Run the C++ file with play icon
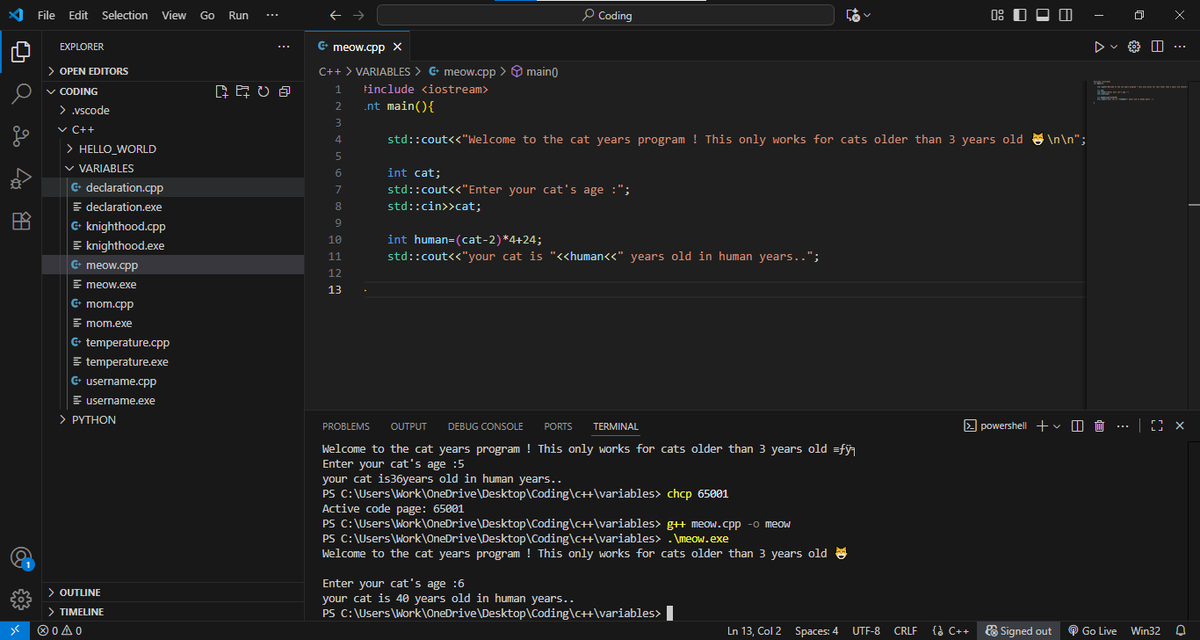Viewport: 1200px width, 640px height. [1099, 47]
